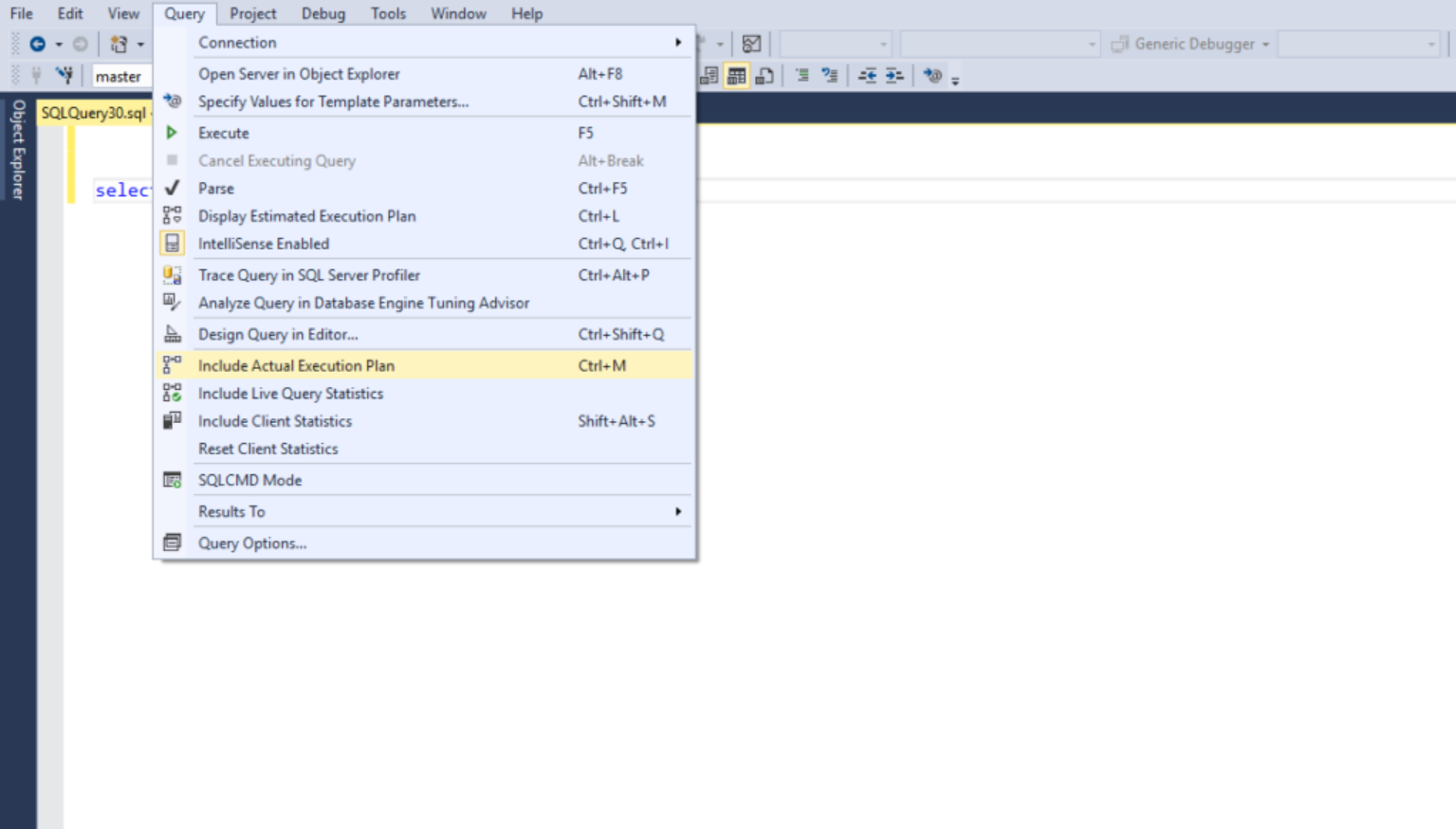Click the Navigate Backward toolbar arrow
1456x829 pixels.
[x=38, y=44]
